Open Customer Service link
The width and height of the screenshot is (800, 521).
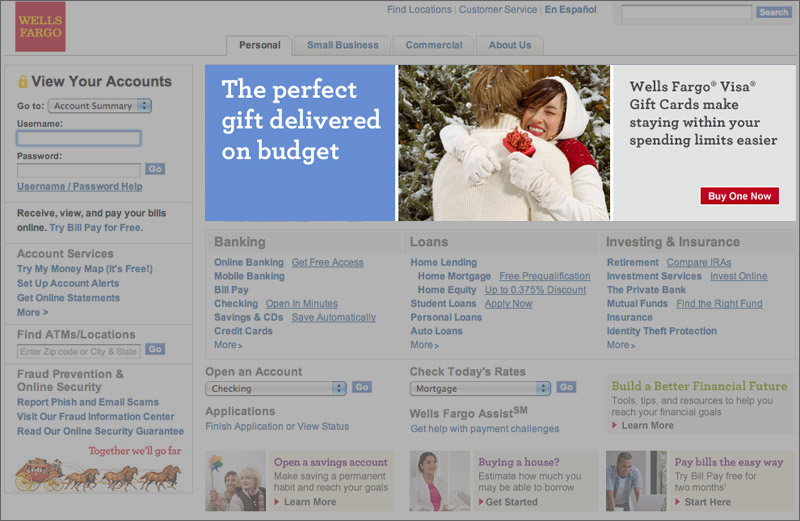(498, 10)
